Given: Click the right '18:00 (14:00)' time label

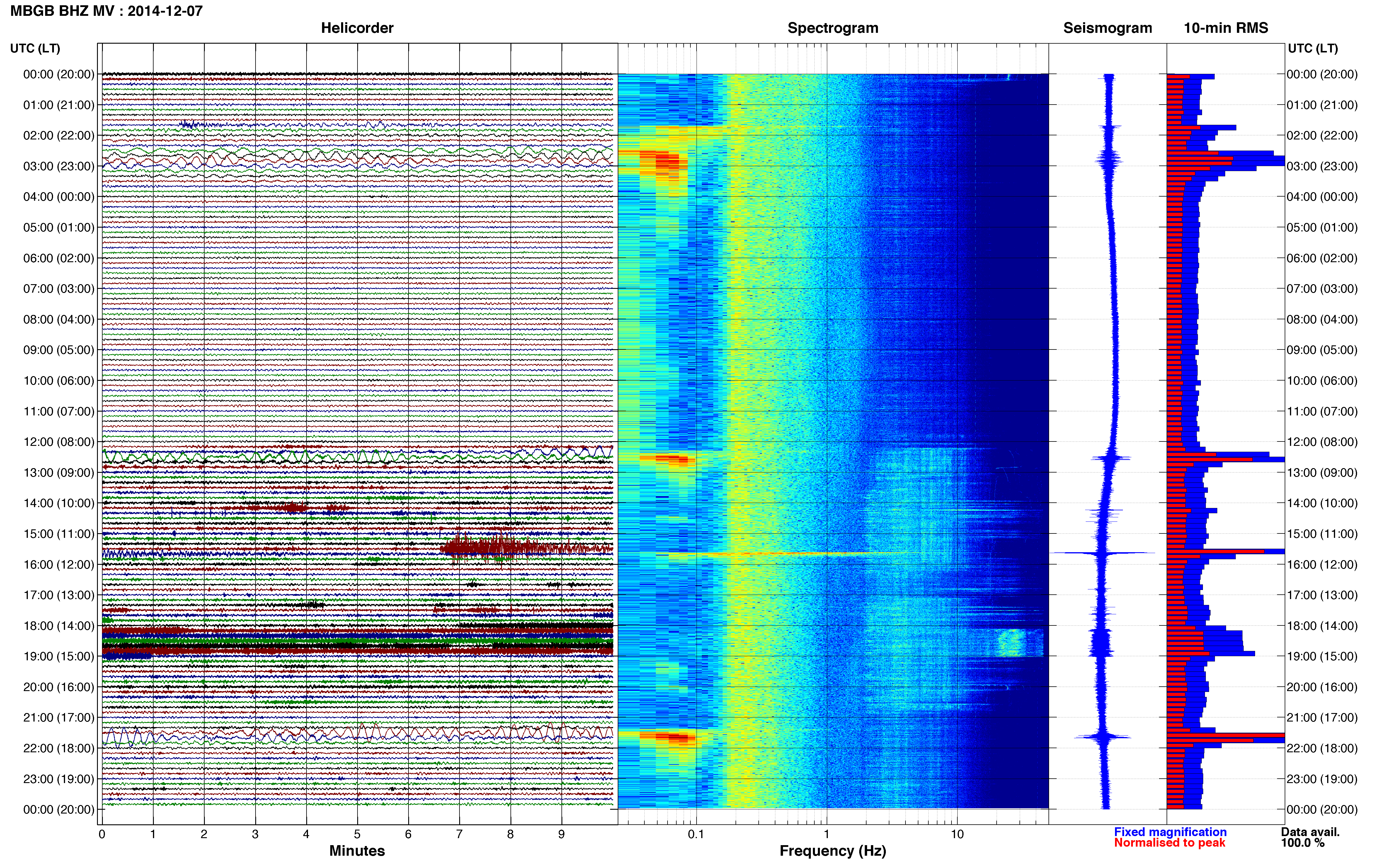Looking at the screenshot, I should [x=1322, y=626].
